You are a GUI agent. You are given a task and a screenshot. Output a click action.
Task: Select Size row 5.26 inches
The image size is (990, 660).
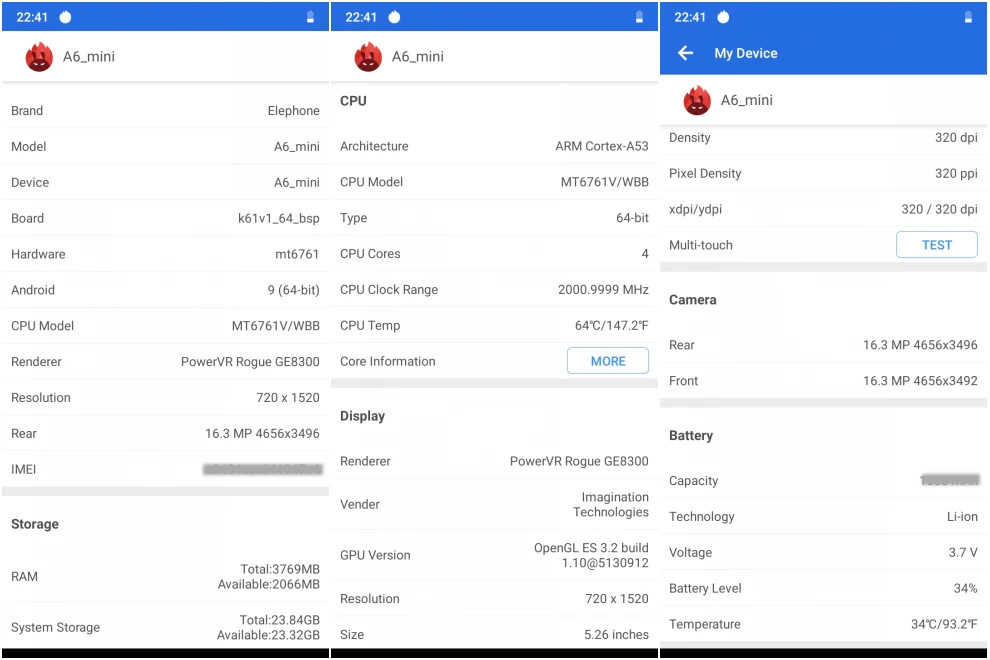coord(494,634)
